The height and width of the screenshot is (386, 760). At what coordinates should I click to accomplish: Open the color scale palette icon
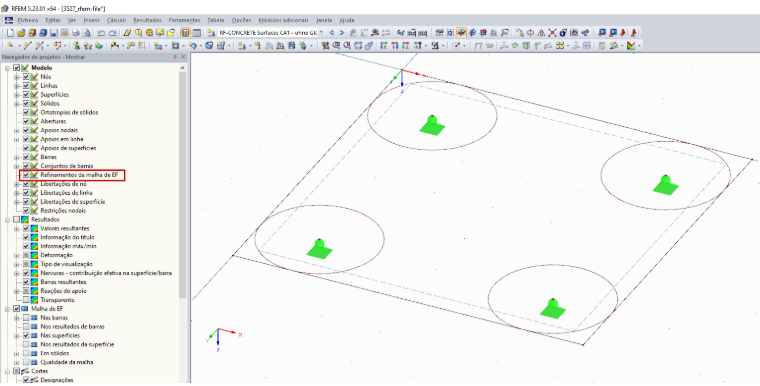[x=631, y=46]
